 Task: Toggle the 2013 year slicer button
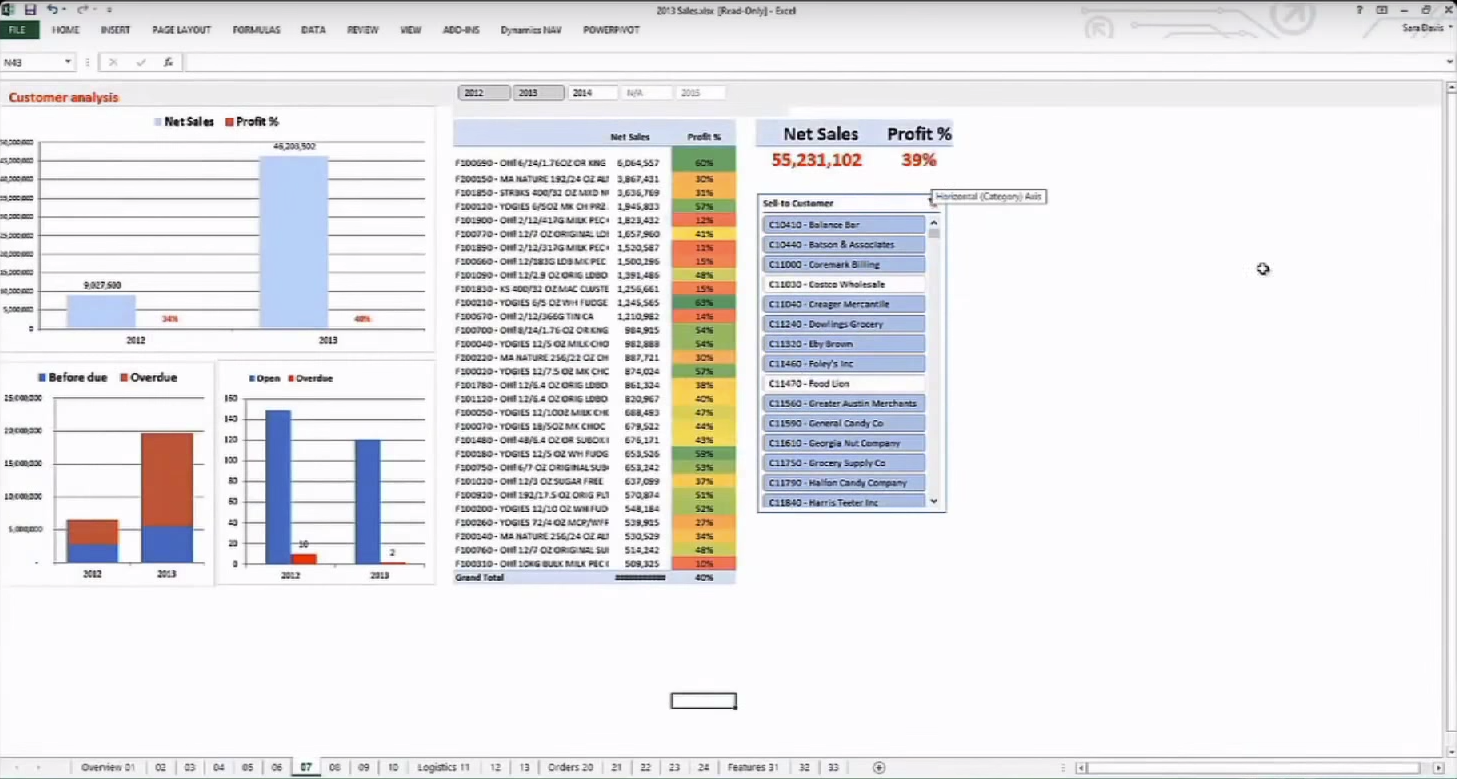(538, 93)
